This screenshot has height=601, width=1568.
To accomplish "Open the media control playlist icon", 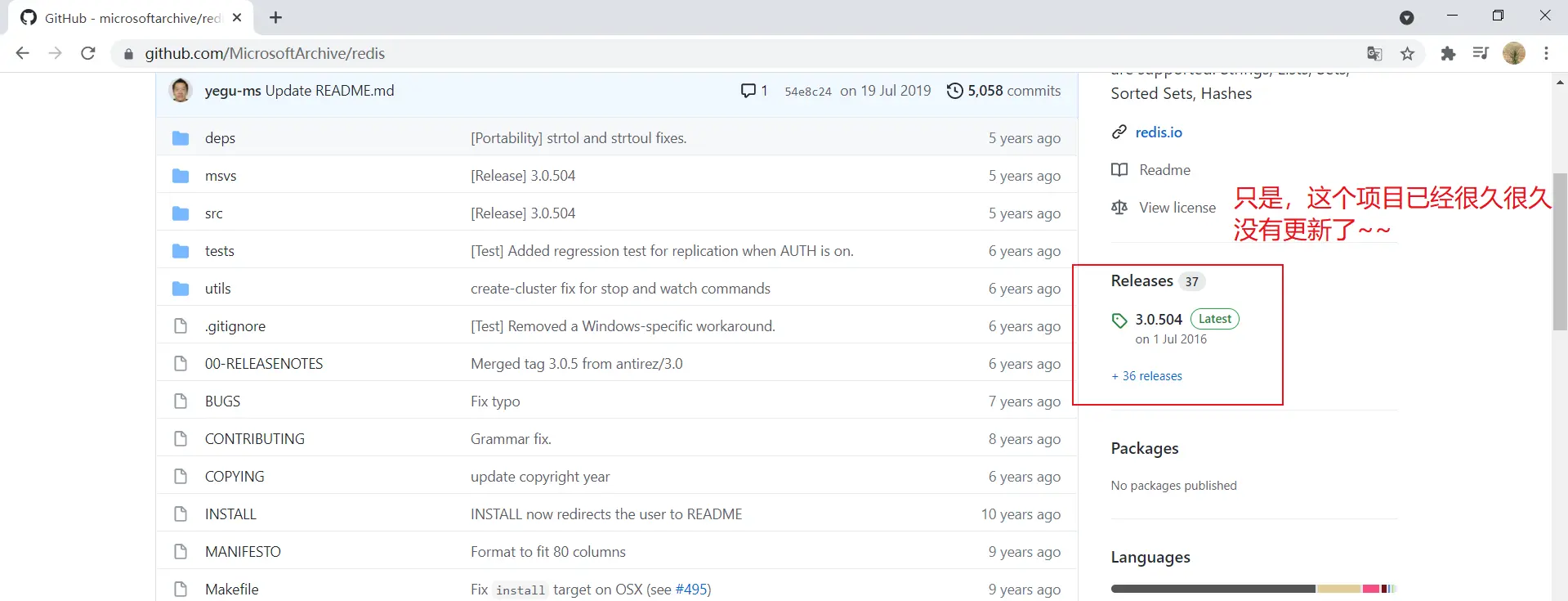I will coord(1481,54).
